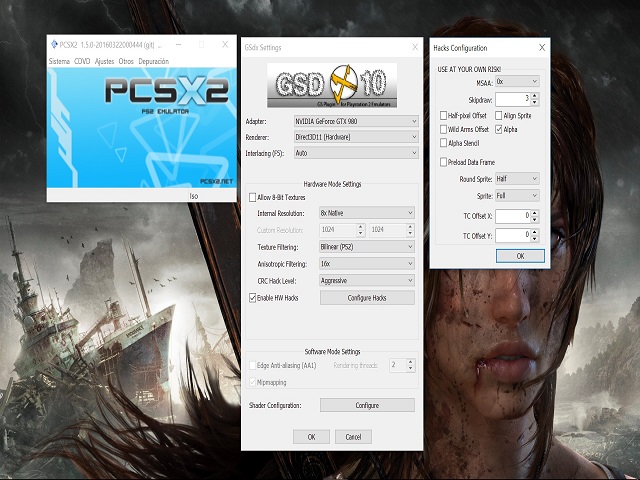
Task: Expand the Texture Filtering dropdown
Action: tap(367, 247)
